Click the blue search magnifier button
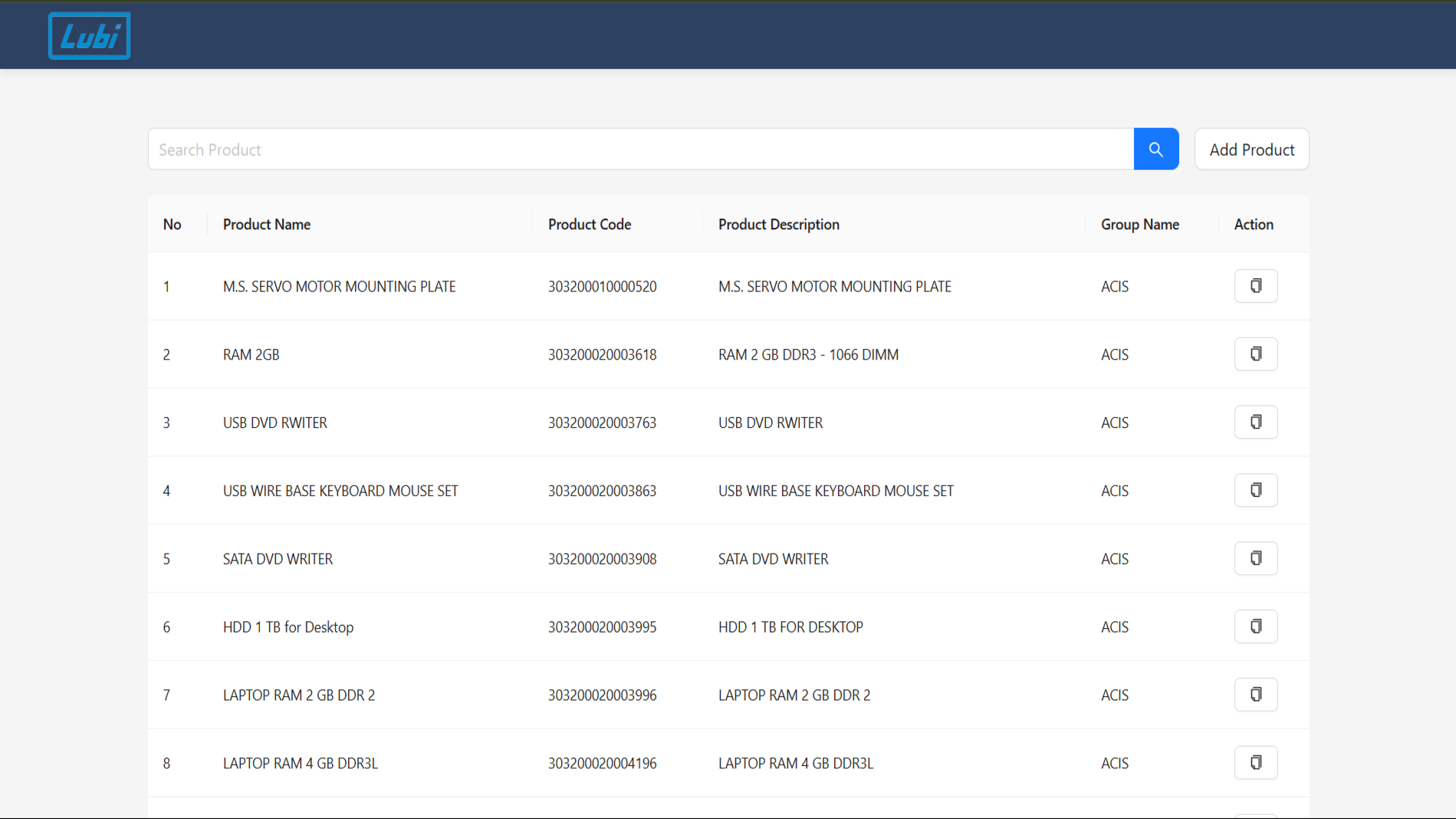Screen dimensions: 1456x819 point(1155,150)
